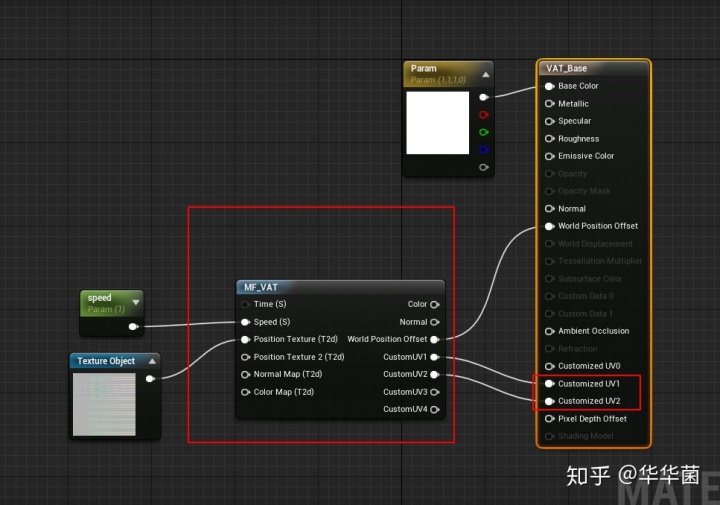The height and width of the screenshot is (505, 720).
Task: Select the Param node header
Action: pyautogui.click(x=448, y=74)
